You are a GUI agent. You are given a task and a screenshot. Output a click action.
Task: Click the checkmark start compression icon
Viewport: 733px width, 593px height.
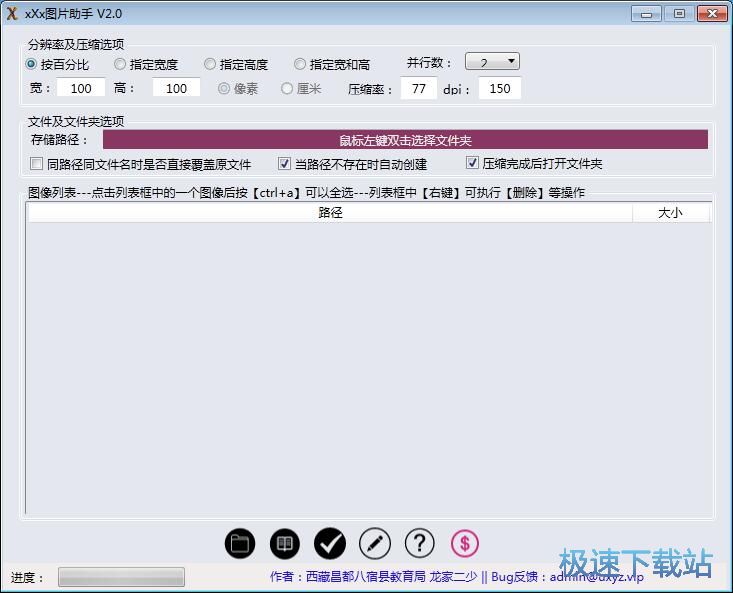point(330,543)
